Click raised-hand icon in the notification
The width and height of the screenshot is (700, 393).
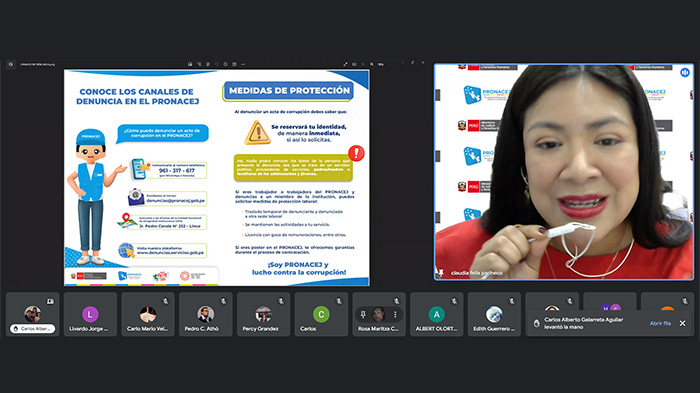click(x=537, y=323)
